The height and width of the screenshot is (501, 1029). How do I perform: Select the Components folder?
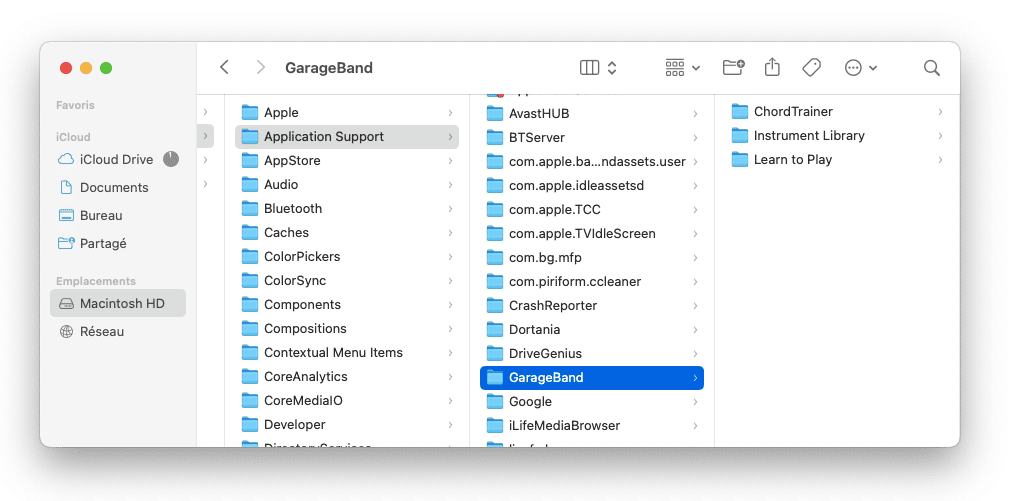[x=346, y=305]
